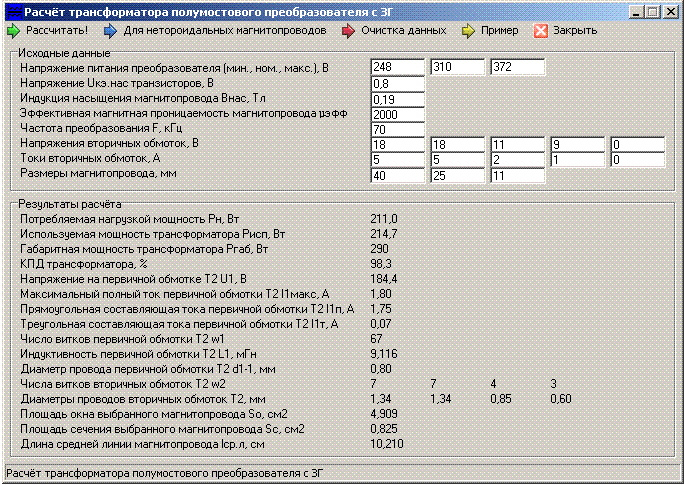Click core cross-section value 0,825
This screenshot has height=485, width=684.
[x=384, y=429]
